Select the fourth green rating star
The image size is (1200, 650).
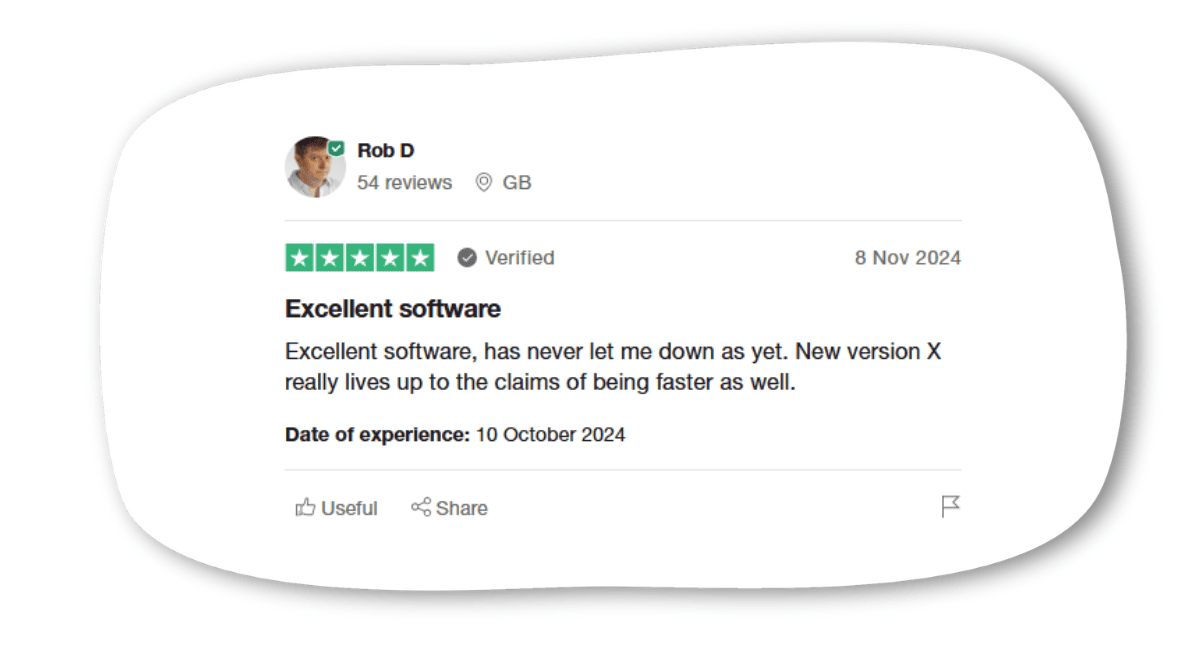pos(390,258)
